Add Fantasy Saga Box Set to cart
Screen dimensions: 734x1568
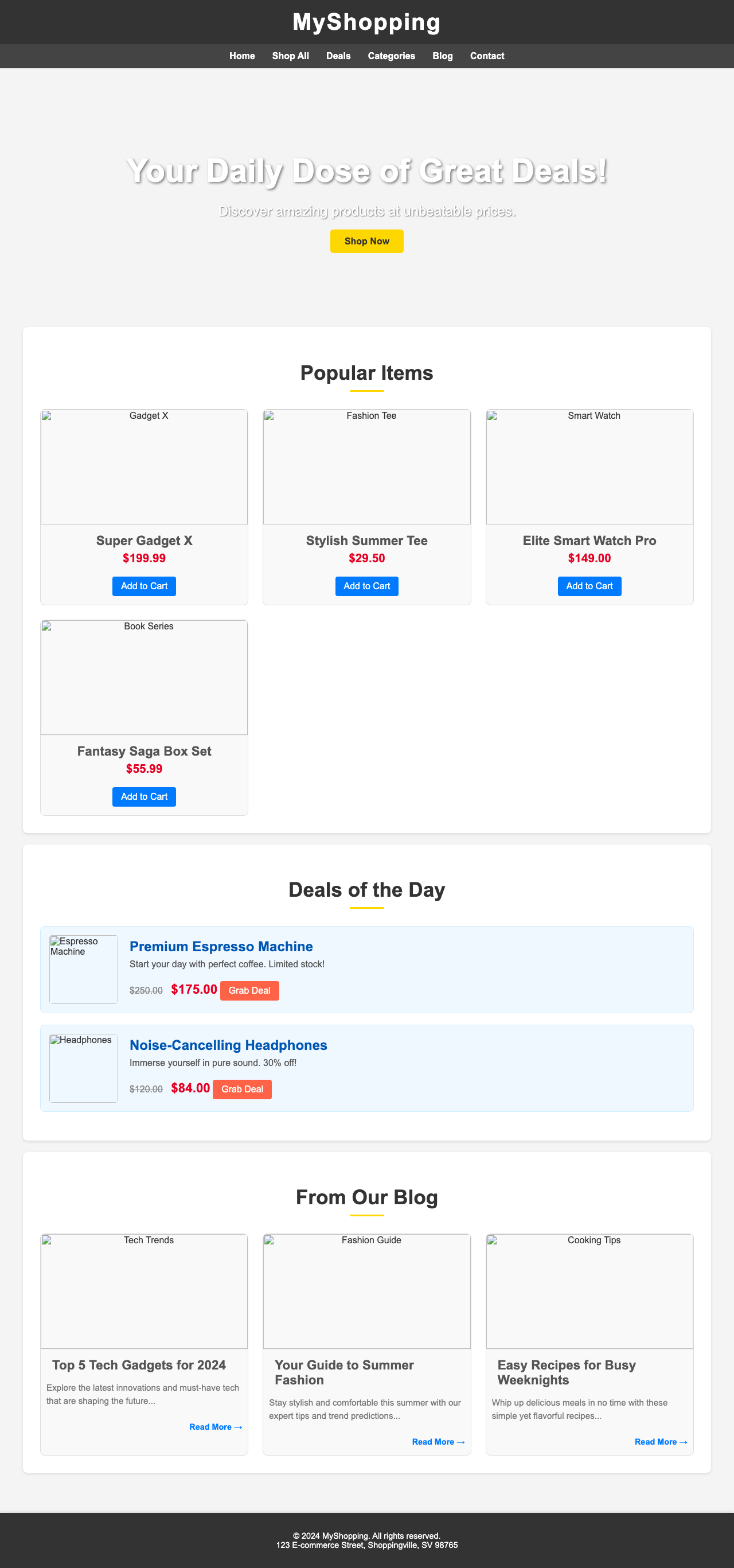click(143, 796)
